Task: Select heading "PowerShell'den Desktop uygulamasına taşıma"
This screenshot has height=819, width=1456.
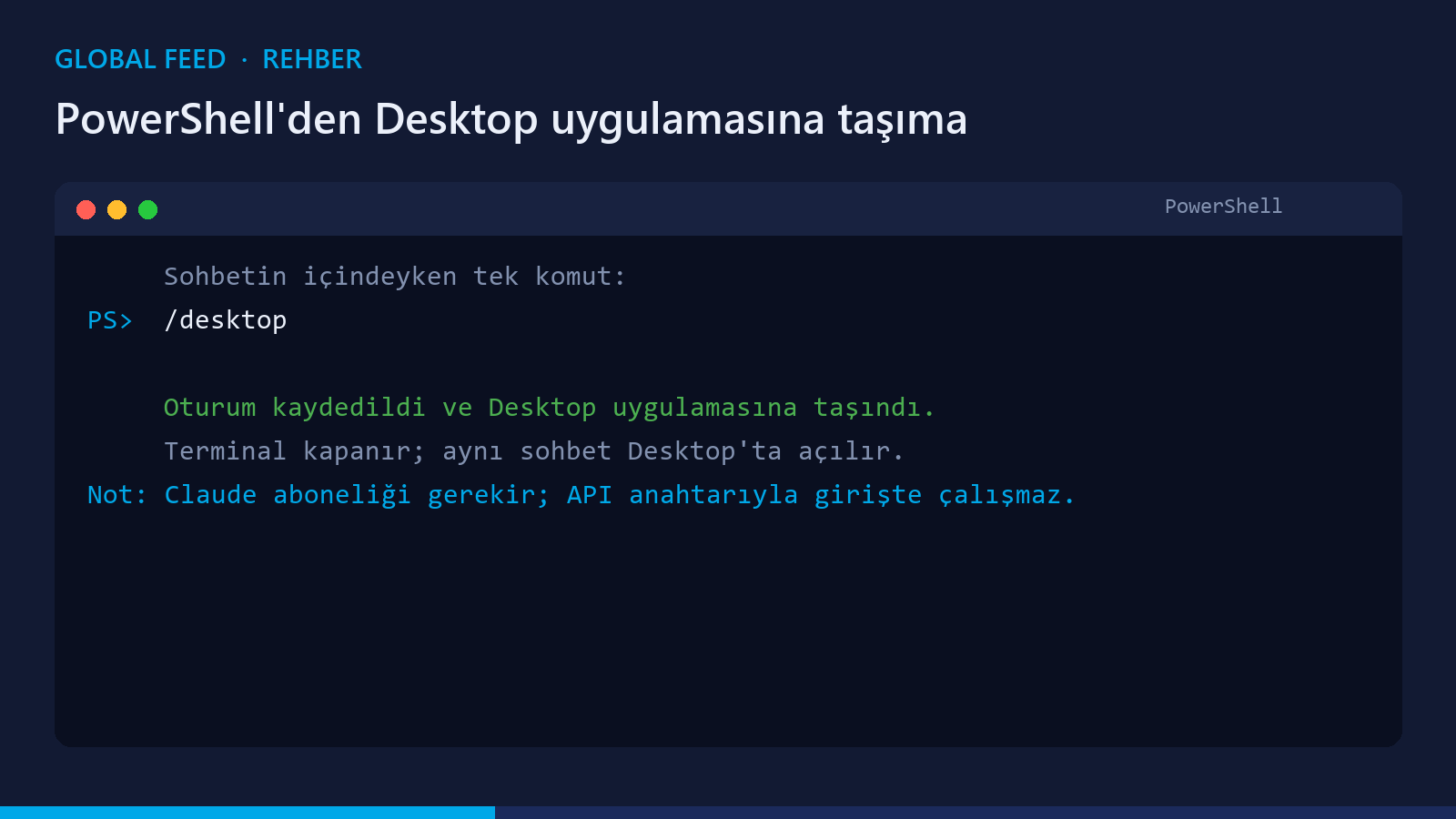Action: 511,120
